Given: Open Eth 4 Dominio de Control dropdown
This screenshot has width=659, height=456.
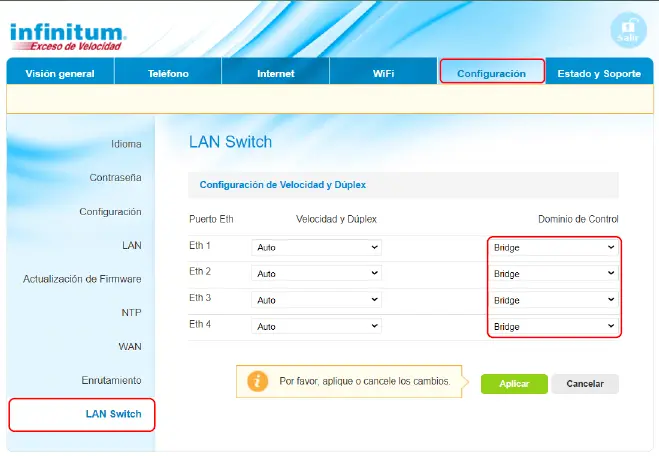Looking at the screenshot, I should tap(553, 326).
